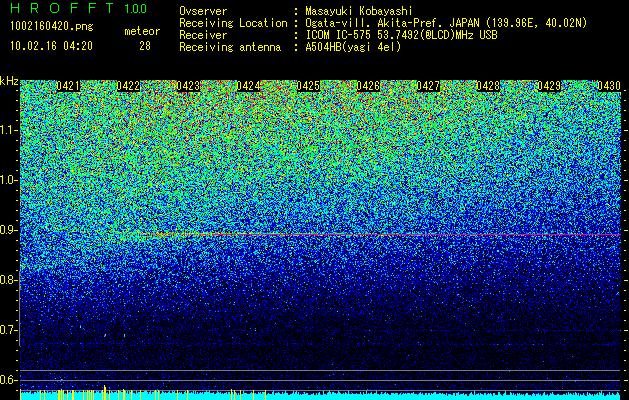Click the cyan signal level strip at the bottom
The width and height of the screenshot is (629, 400).
pos(321,396)
